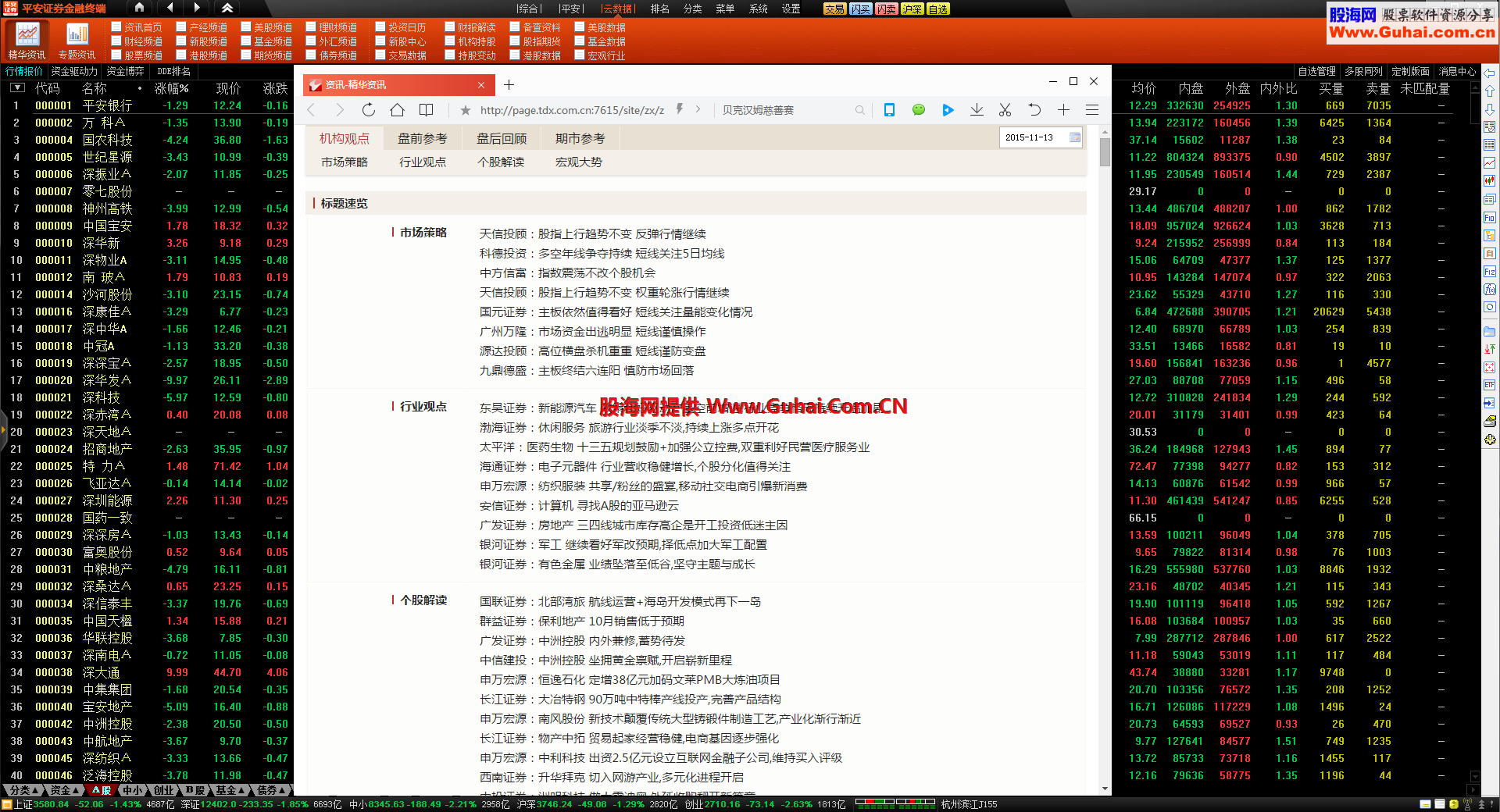Check the 投资日历 box
The height and width of the screenshot is (812, 1500).
click(380, 27)
